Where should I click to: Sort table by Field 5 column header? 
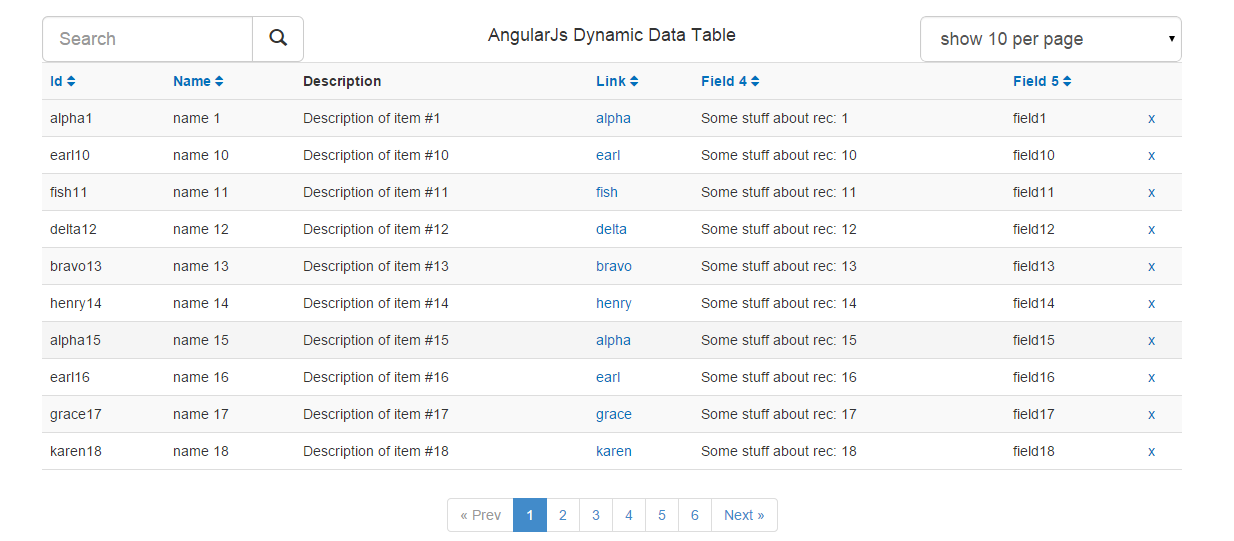[1042, 81]
